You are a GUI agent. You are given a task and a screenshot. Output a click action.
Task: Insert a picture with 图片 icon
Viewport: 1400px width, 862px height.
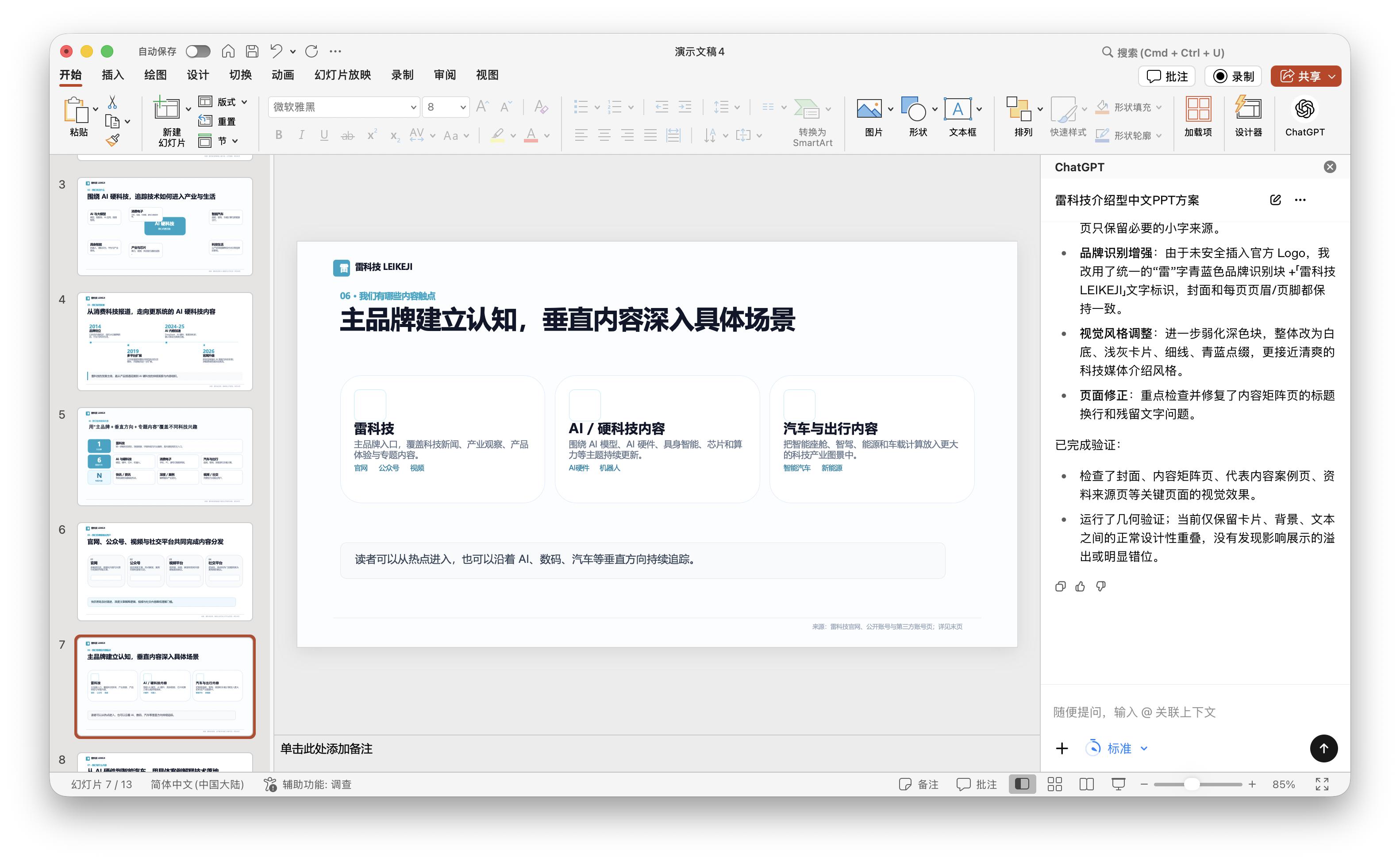click(x=873, y=116)
